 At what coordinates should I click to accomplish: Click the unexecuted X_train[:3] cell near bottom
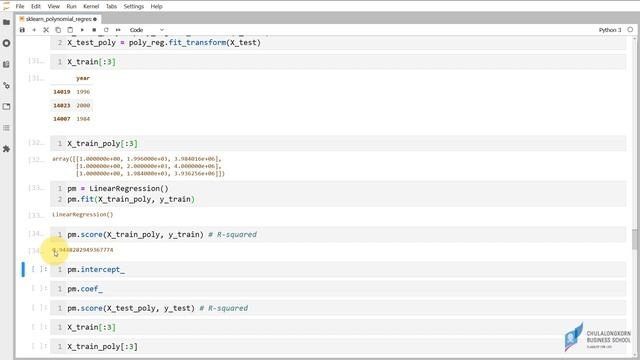coord(338,327)
